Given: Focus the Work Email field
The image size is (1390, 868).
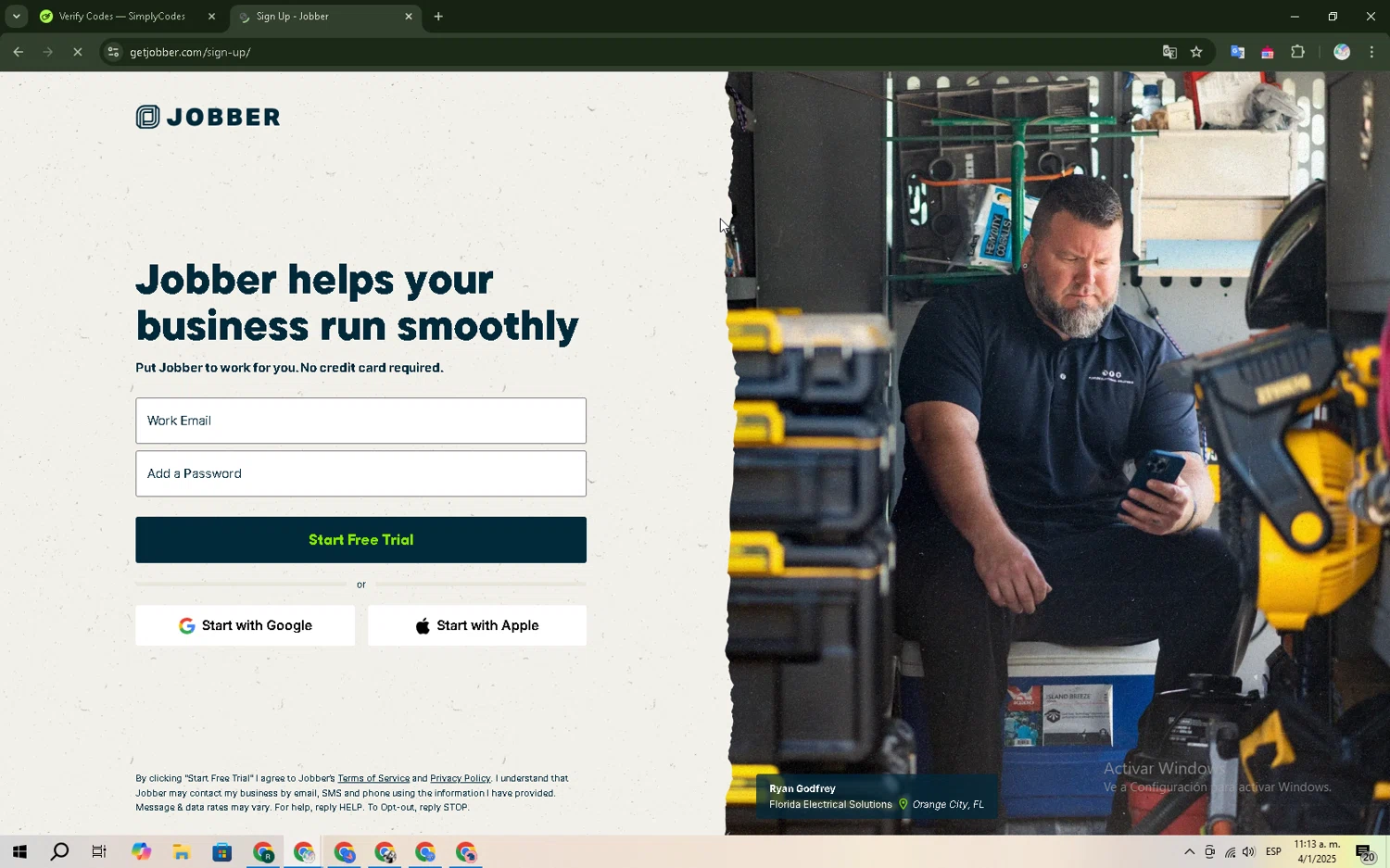Looking at the screenshot, I should coord(360,421).
